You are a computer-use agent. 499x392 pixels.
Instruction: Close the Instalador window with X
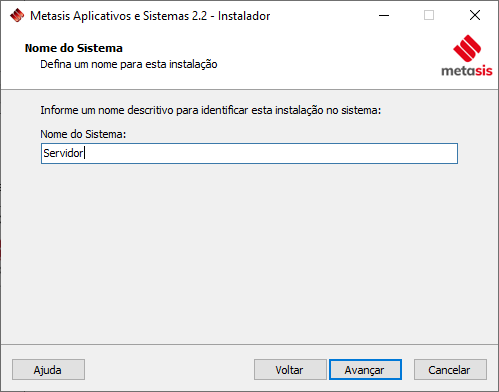coord(475,15)
